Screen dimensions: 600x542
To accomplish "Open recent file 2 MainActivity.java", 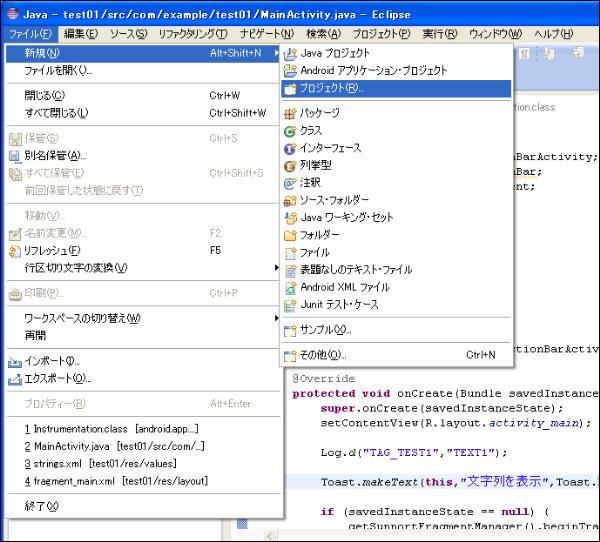I will tap(143, 446).
